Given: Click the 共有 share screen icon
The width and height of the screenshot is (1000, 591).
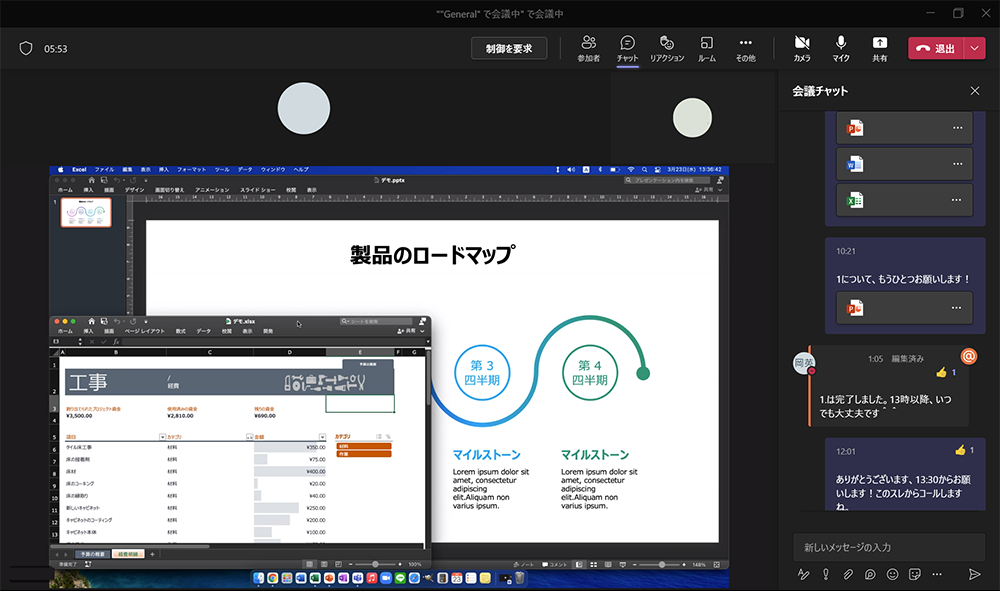Looking at the screenshot, I should click(879, 48).
